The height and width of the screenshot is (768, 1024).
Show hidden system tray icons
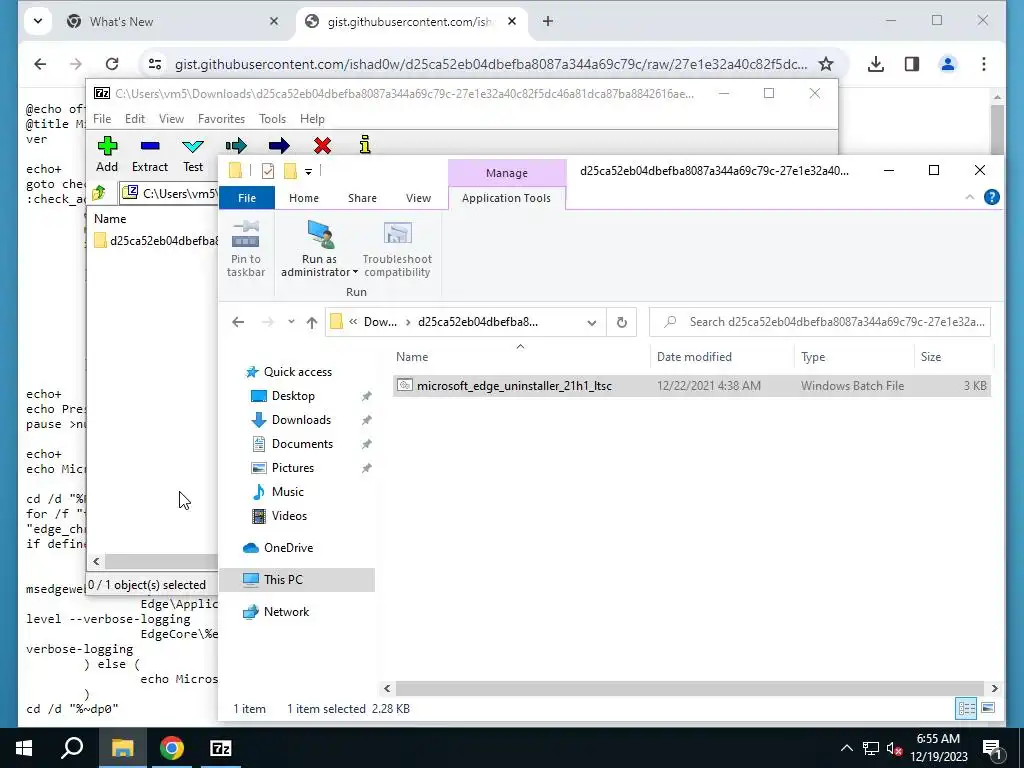click(846, 748)
